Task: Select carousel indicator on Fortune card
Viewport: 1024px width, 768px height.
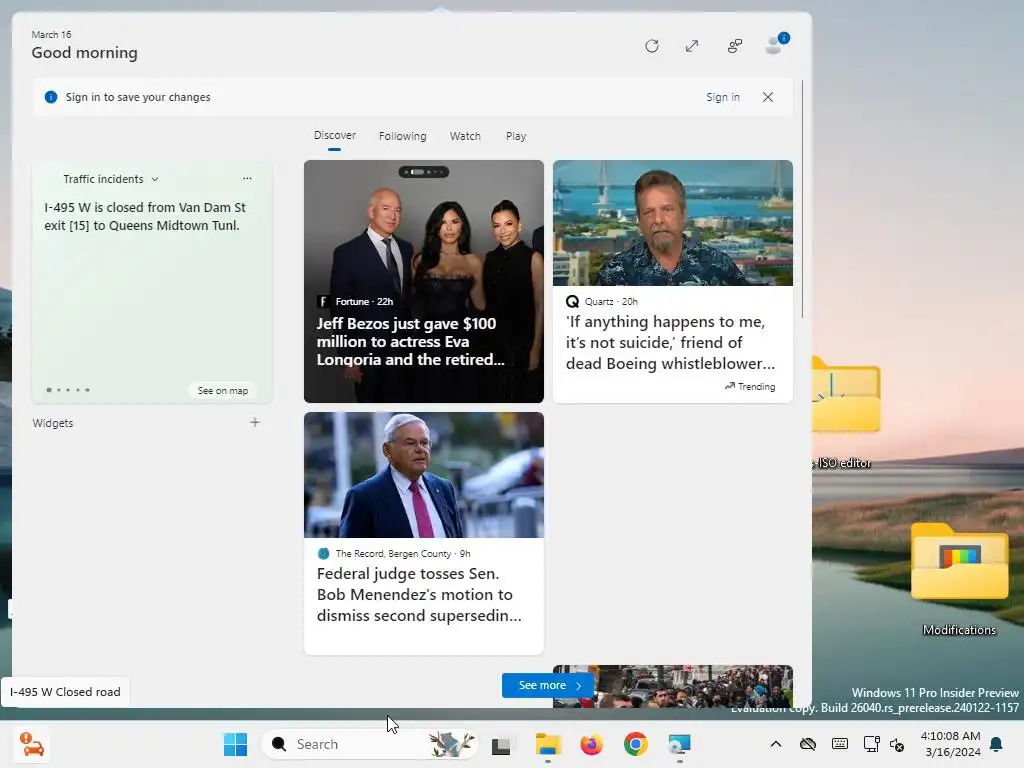Action: coord(424,172)
